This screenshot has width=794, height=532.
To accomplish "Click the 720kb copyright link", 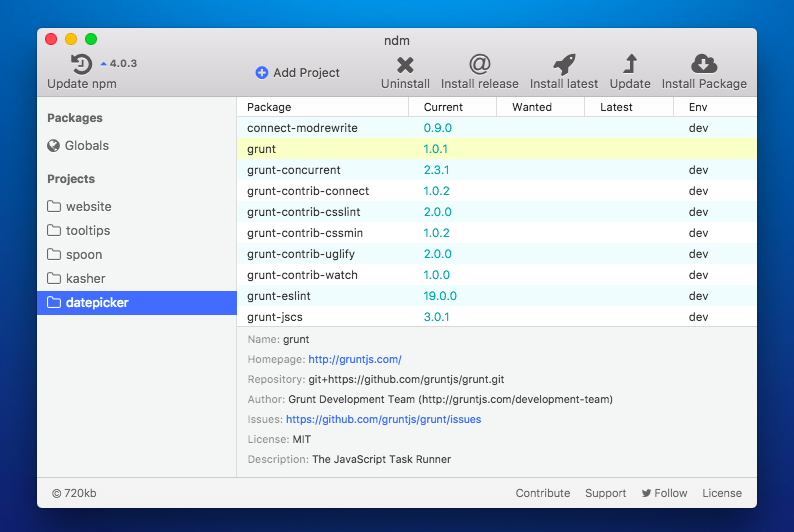I will coord(74,493).
